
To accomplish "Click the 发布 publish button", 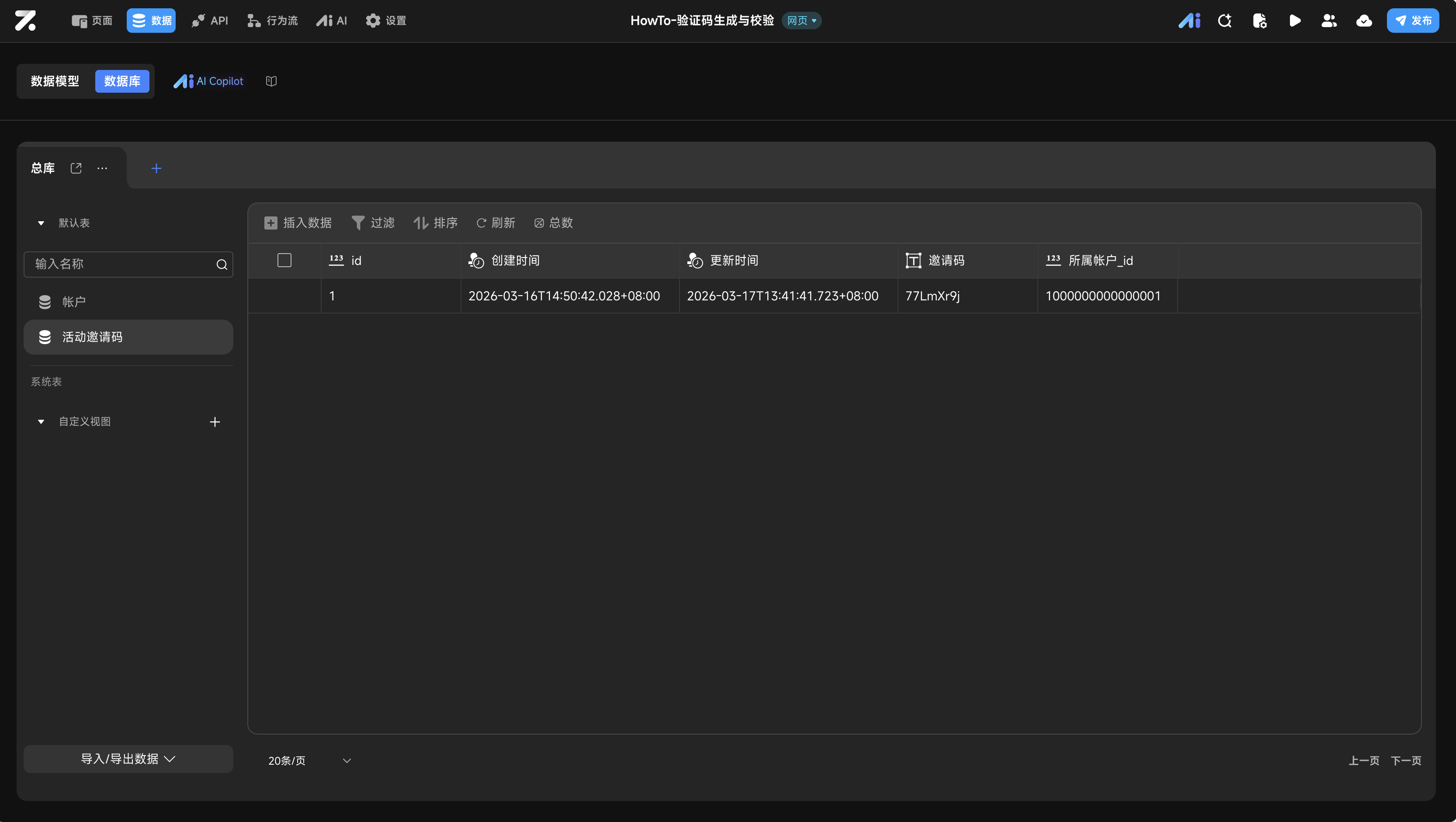I will [1412, 21].
